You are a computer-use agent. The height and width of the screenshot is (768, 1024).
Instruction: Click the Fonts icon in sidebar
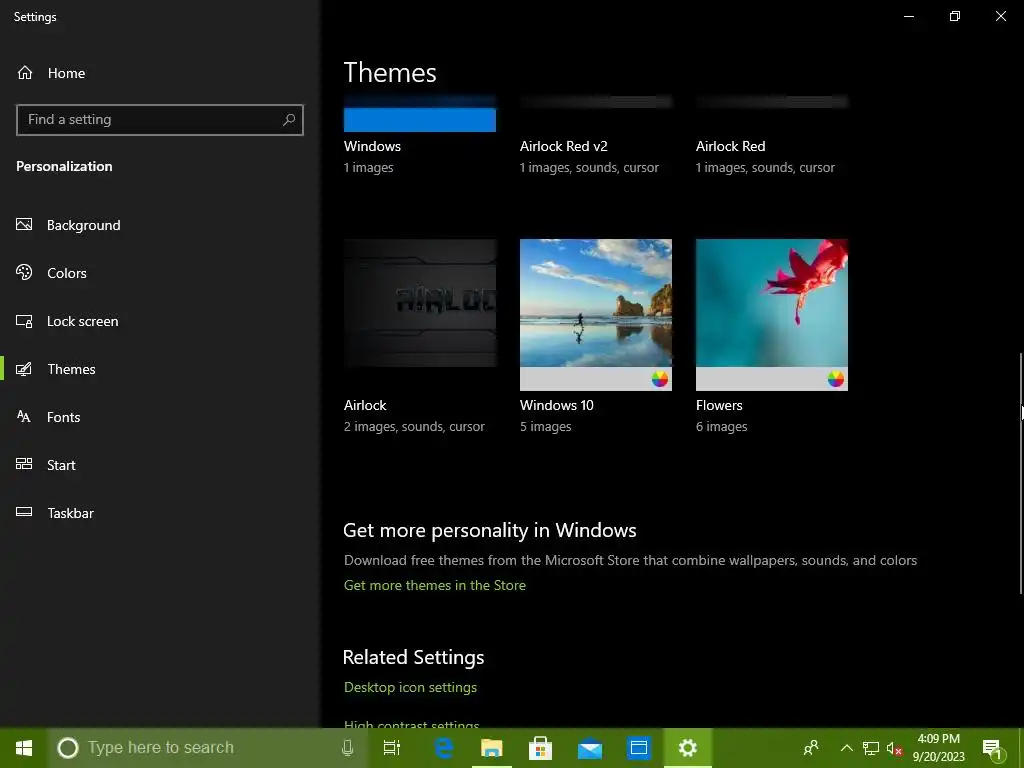24,416
